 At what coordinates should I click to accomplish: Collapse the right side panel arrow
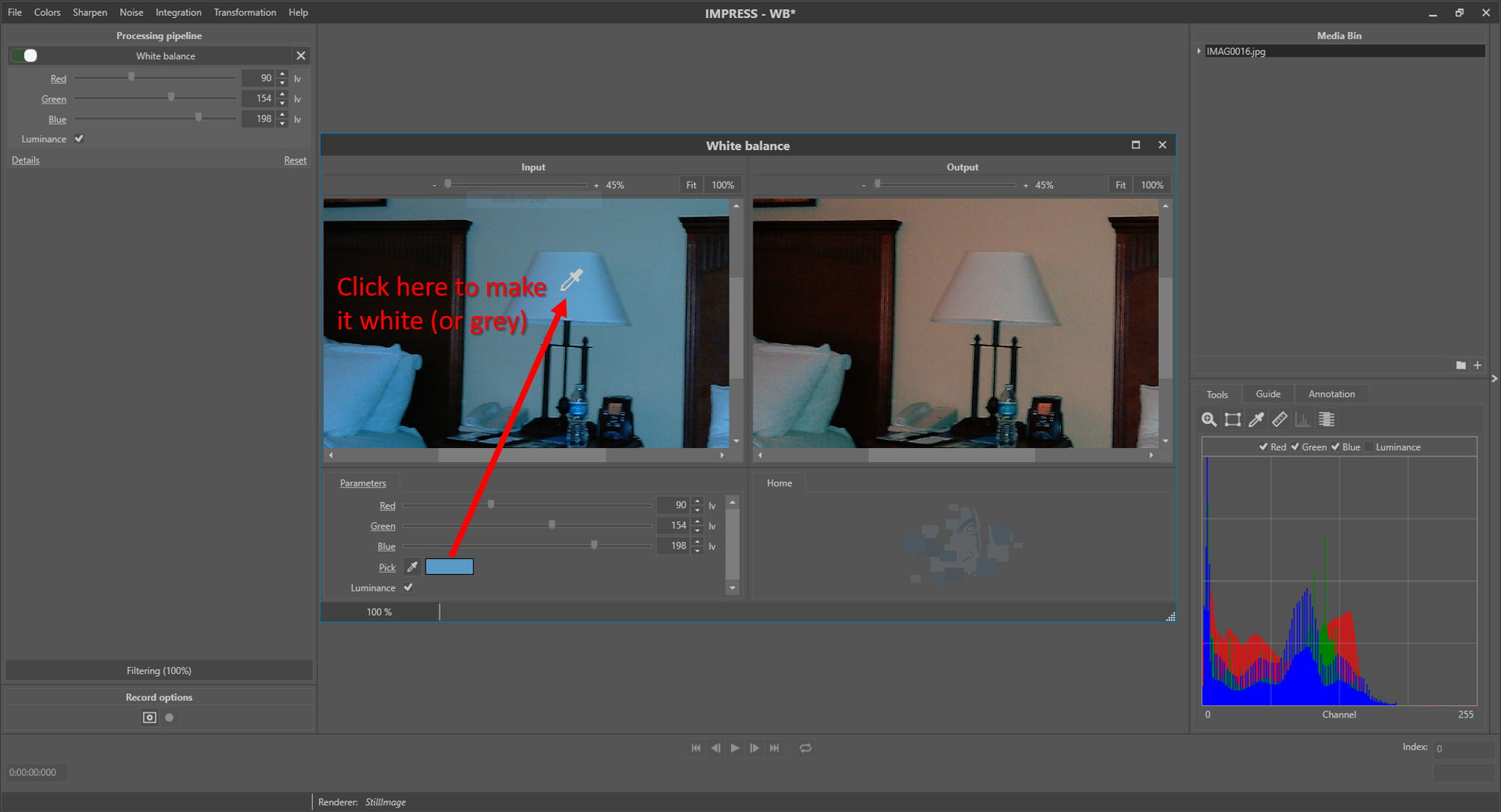[1494, 379]
